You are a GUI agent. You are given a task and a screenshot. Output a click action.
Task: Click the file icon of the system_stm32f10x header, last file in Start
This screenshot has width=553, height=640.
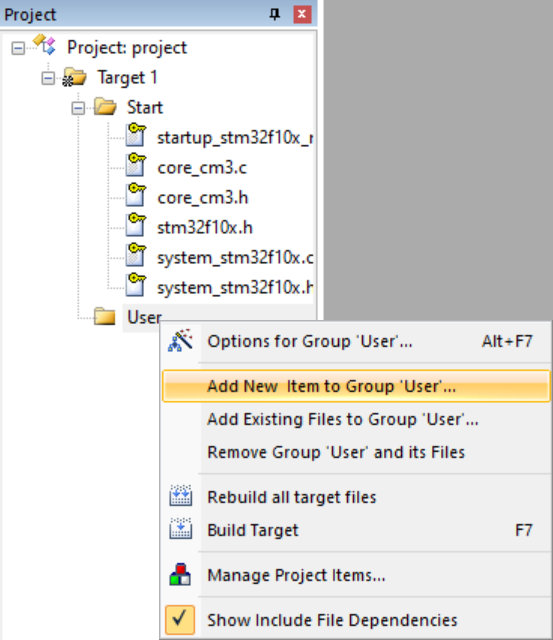136,285
